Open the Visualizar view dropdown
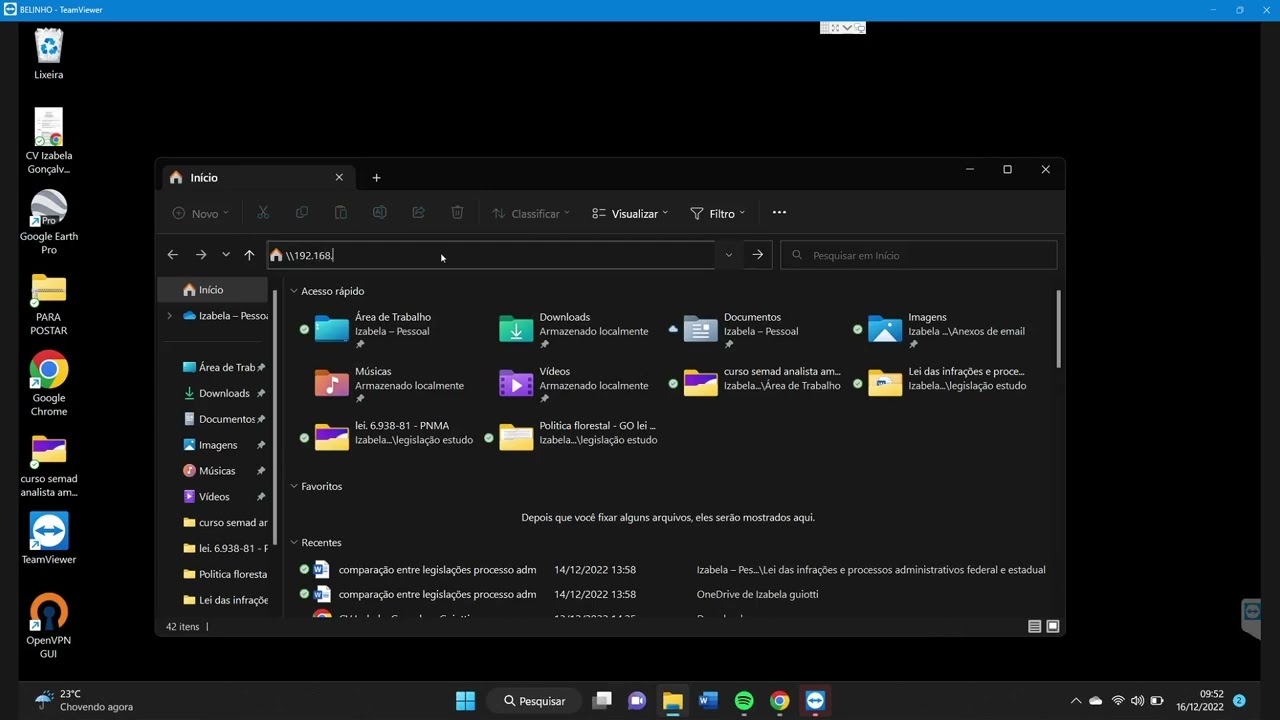The image size is (1280, 720). (x=630, y=213)
